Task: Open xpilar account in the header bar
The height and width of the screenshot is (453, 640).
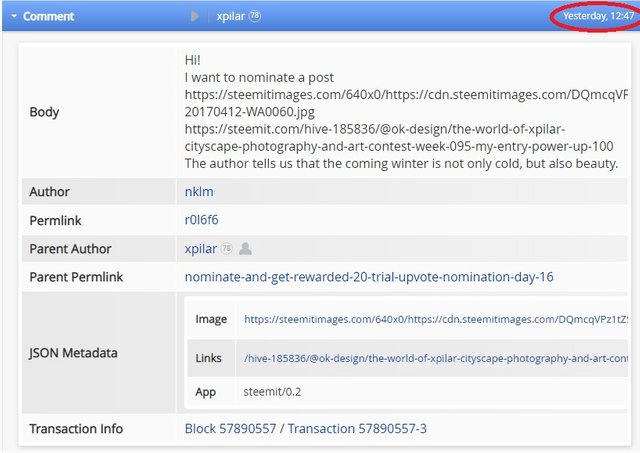Action: coord(231,16)
